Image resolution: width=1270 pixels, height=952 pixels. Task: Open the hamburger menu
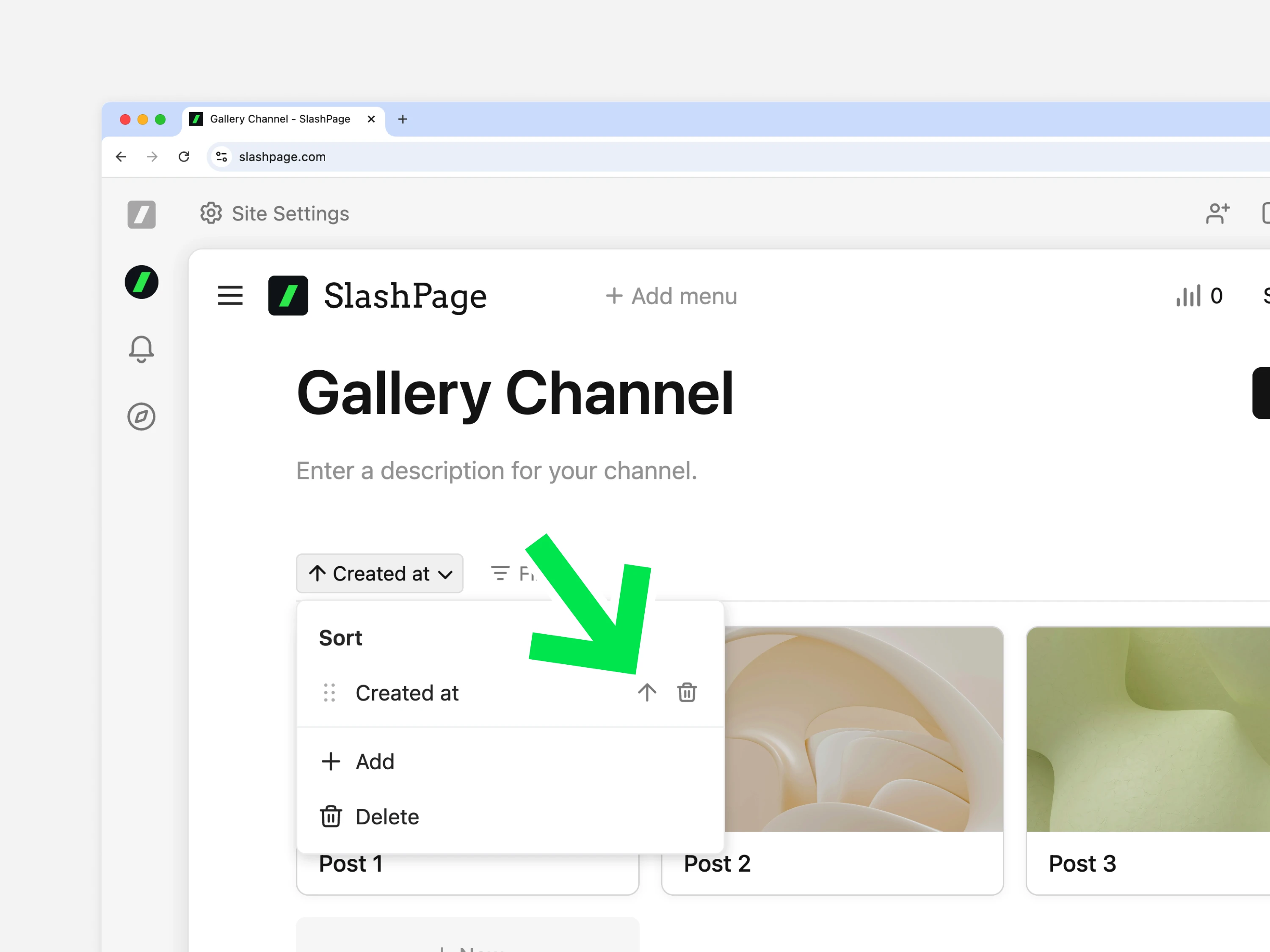(x=230, y=295)
